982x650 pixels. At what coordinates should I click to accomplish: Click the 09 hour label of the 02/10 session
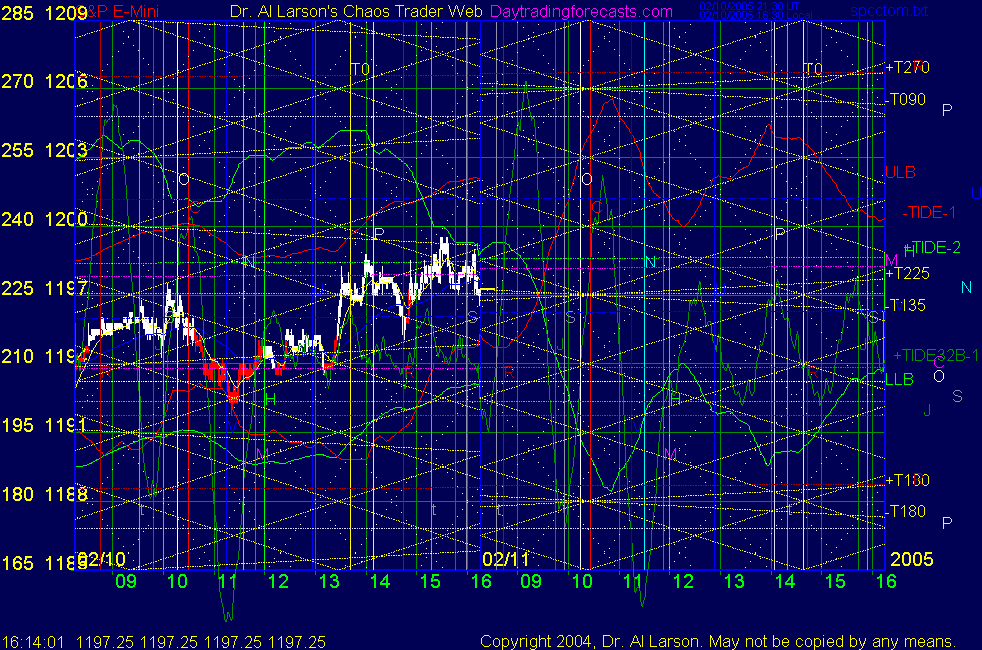click(x=126, y=581)
